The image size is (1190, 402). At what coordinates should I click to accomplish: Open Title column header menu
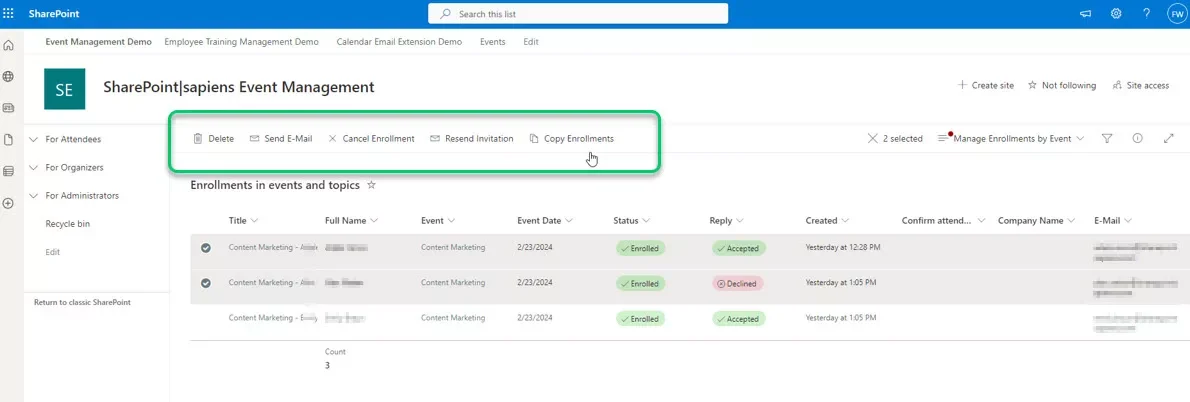tap(243, 221)
